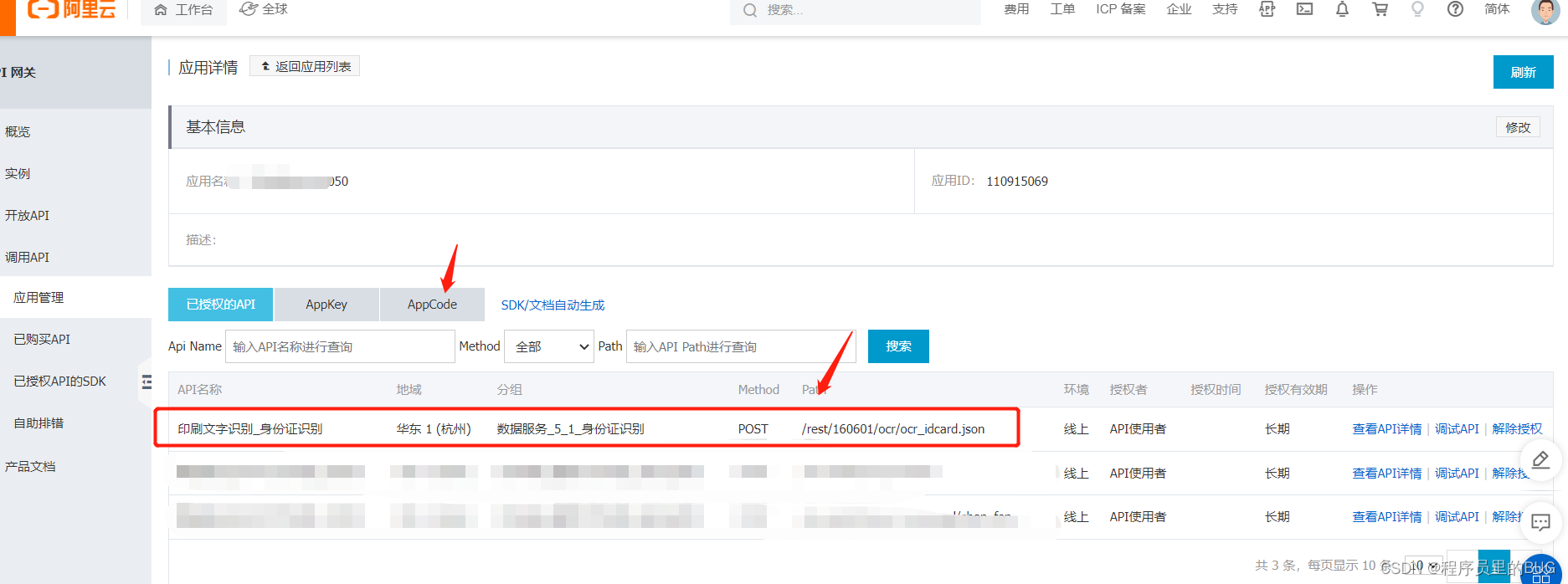1568x584 pixels.
Task: Click the blue 刷新 button
Action: [1523, 72]
